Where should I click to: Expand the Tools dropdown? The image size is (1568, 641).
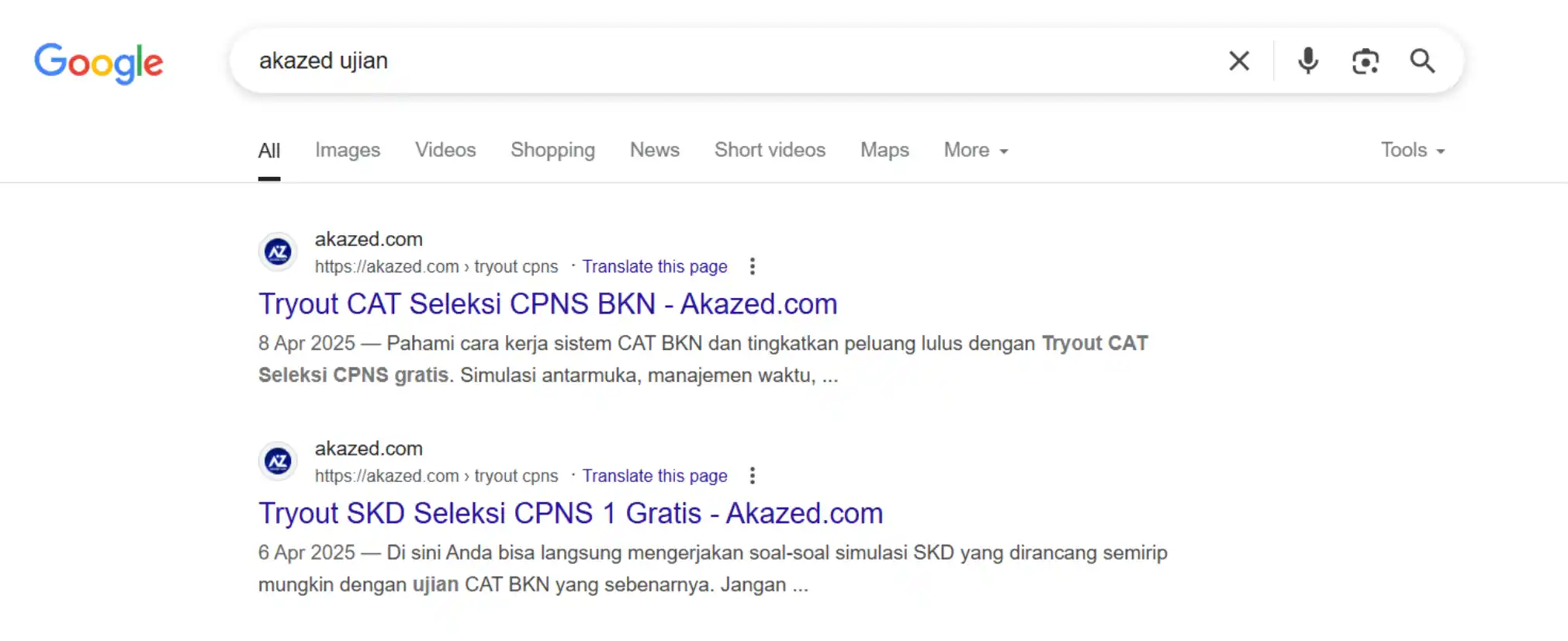[x=1412, y=150]
